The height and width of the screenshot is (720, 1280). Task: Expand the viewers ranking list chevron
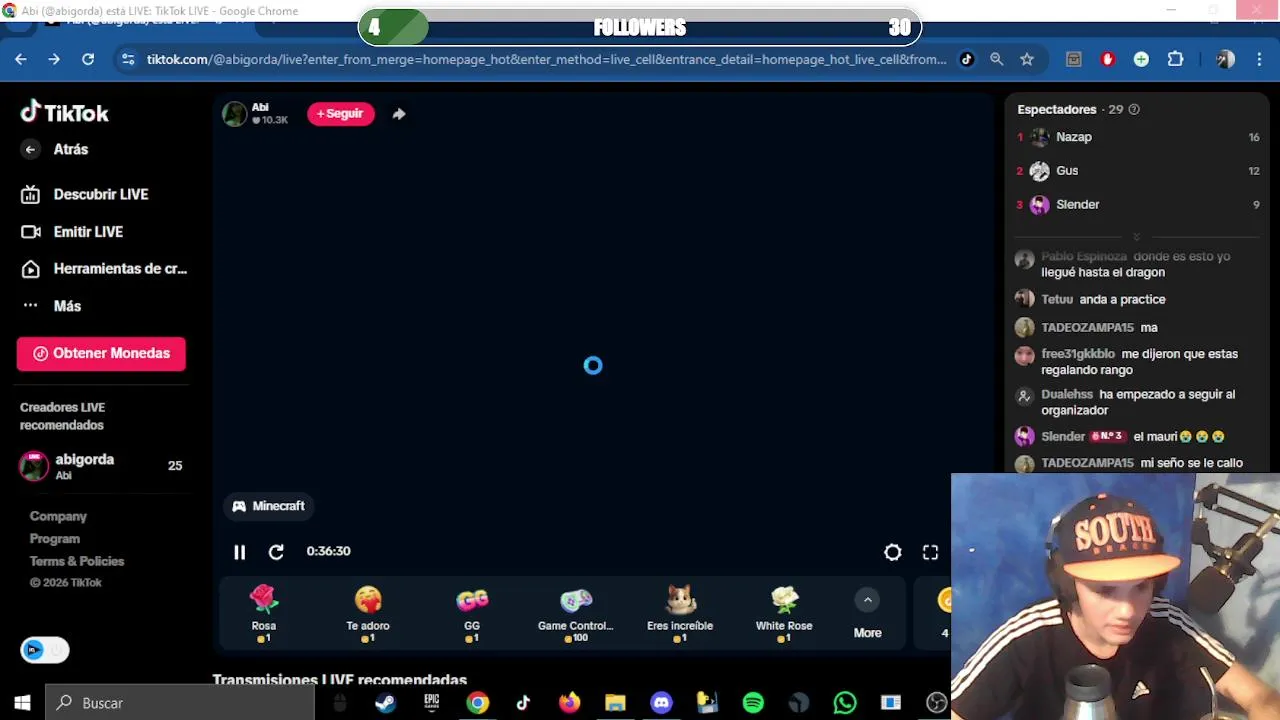coord(1136,237)
